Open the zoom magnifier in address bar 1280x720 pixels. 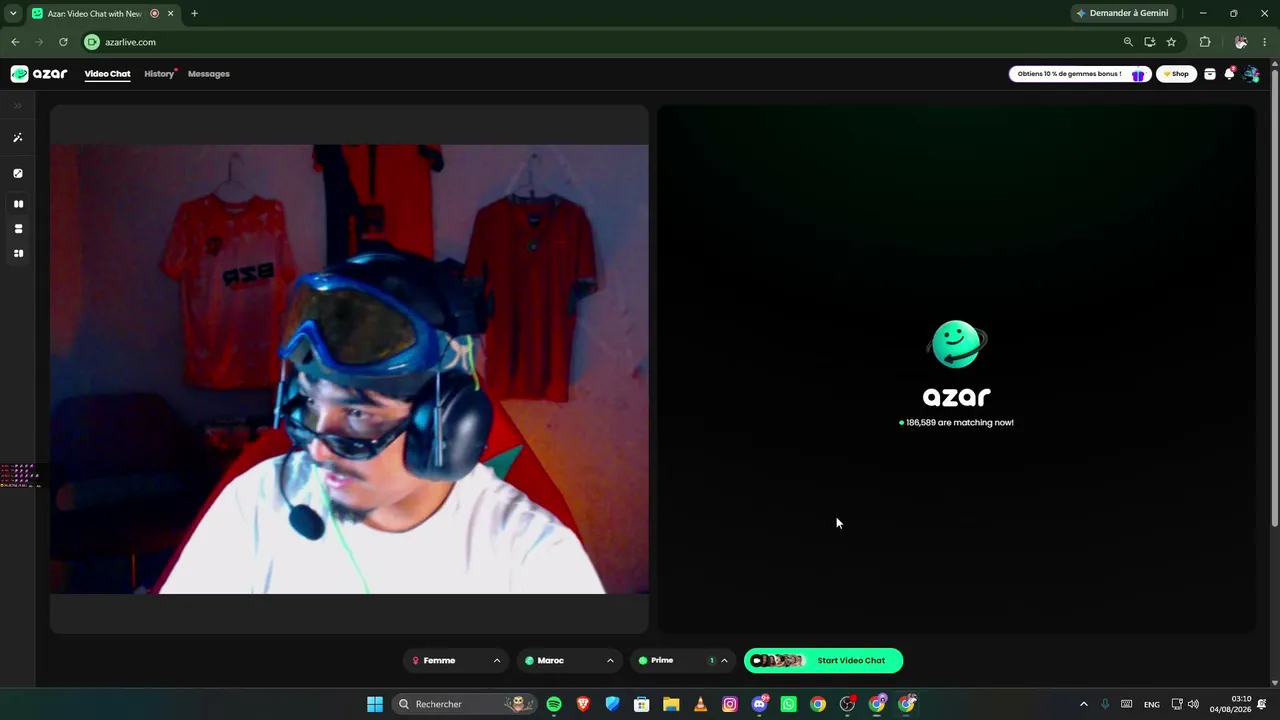[x=1128, y=42]
